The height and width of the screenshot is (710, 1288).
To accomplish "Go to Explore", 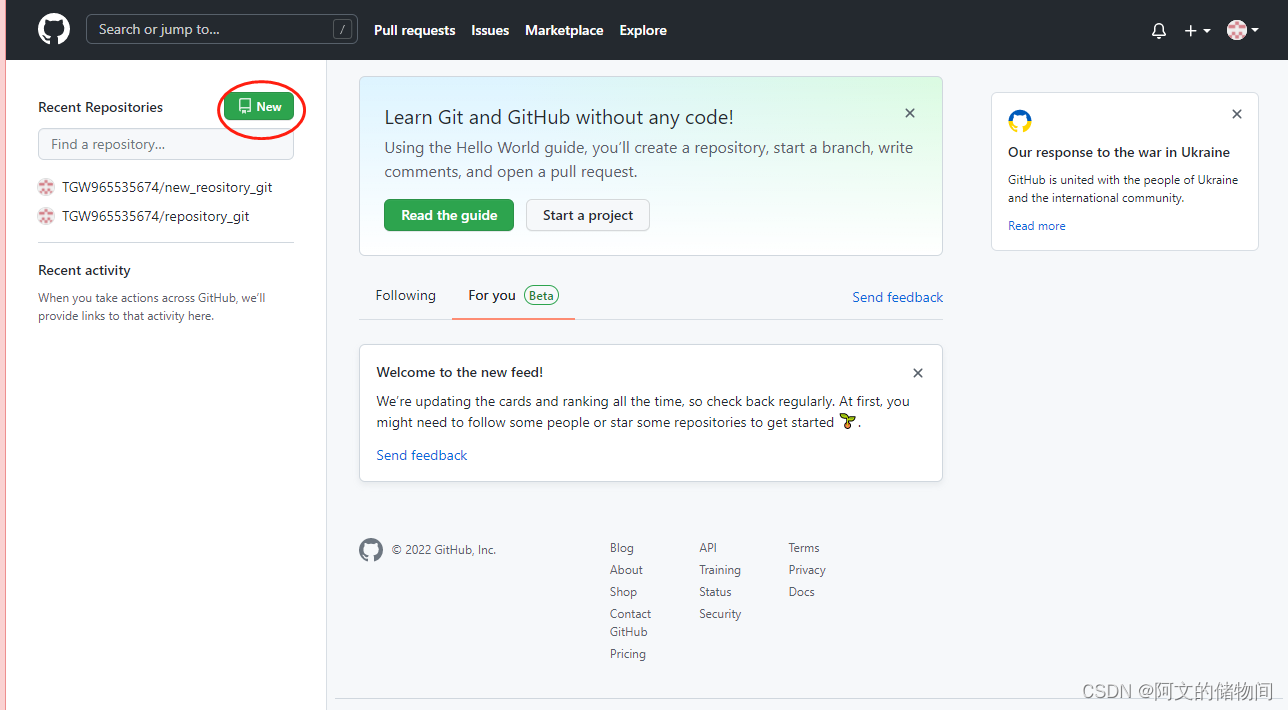I will click(x=643, y=30).
